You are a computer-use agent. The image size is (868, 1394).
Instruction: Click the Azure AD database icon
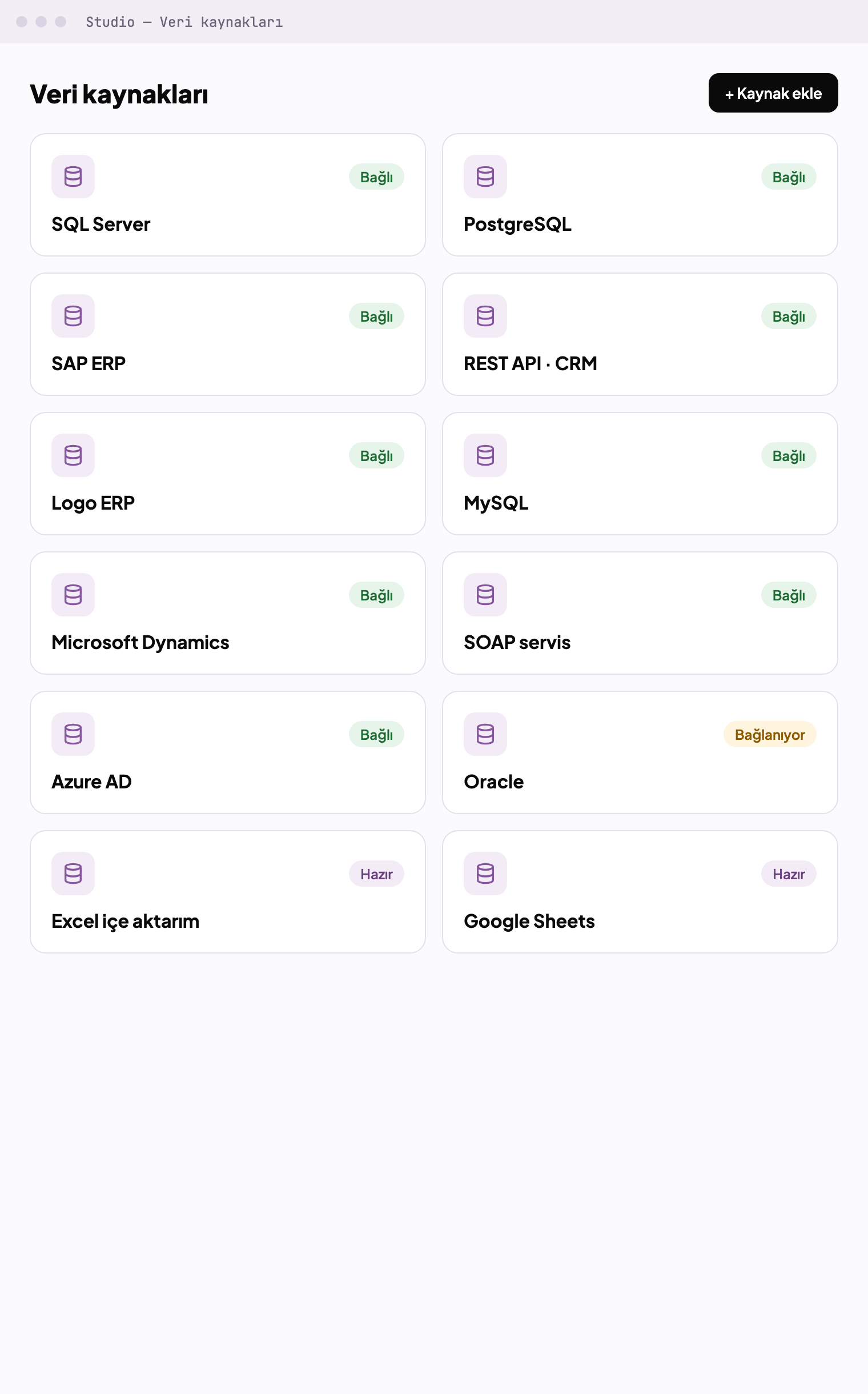pyautogui.click(x=73, y=734)
